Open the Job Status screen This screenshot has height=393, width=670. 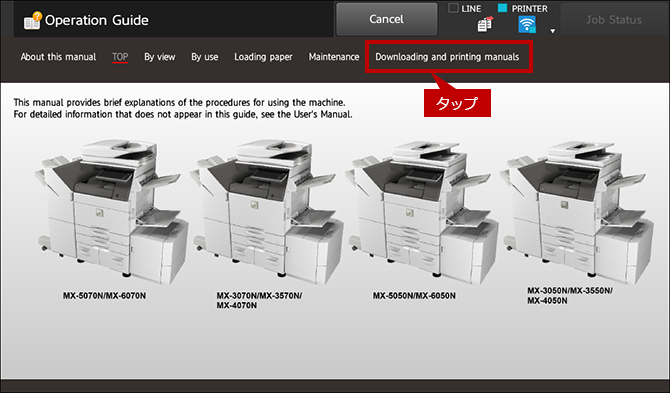click(614, 20)
